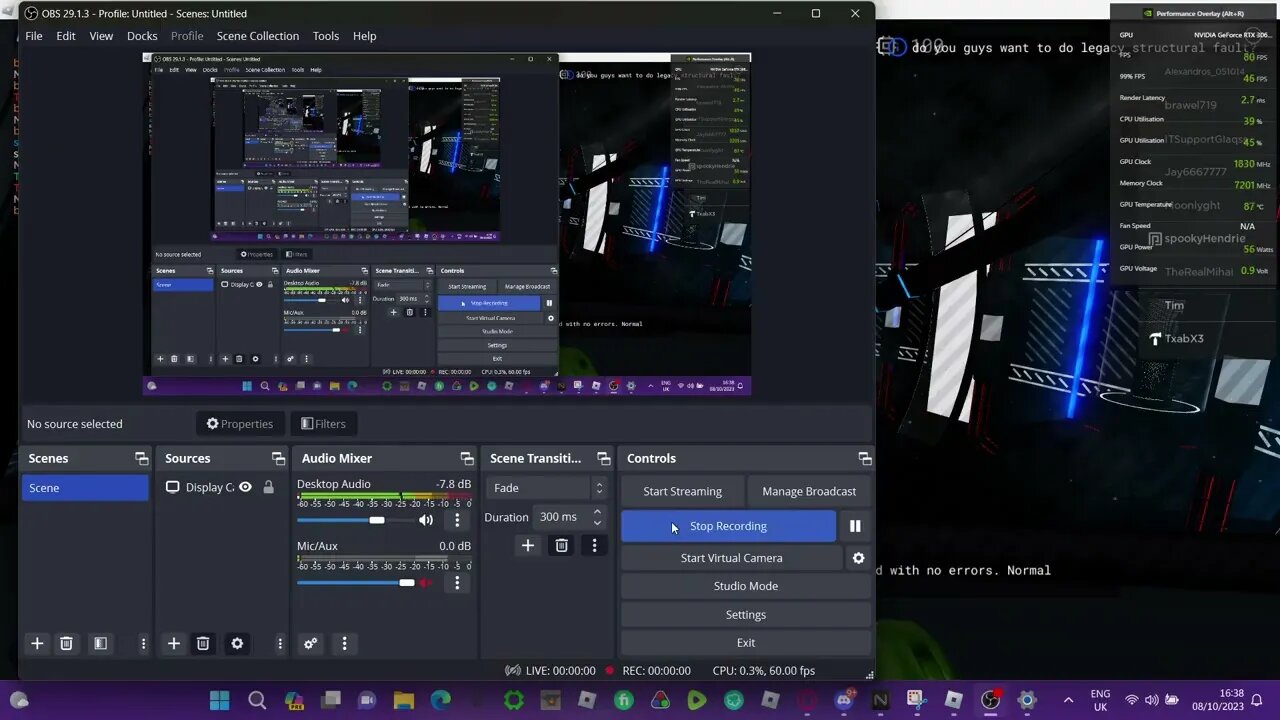
Task: Open Fade transition dropdown
Action: (x=546, y=488)
